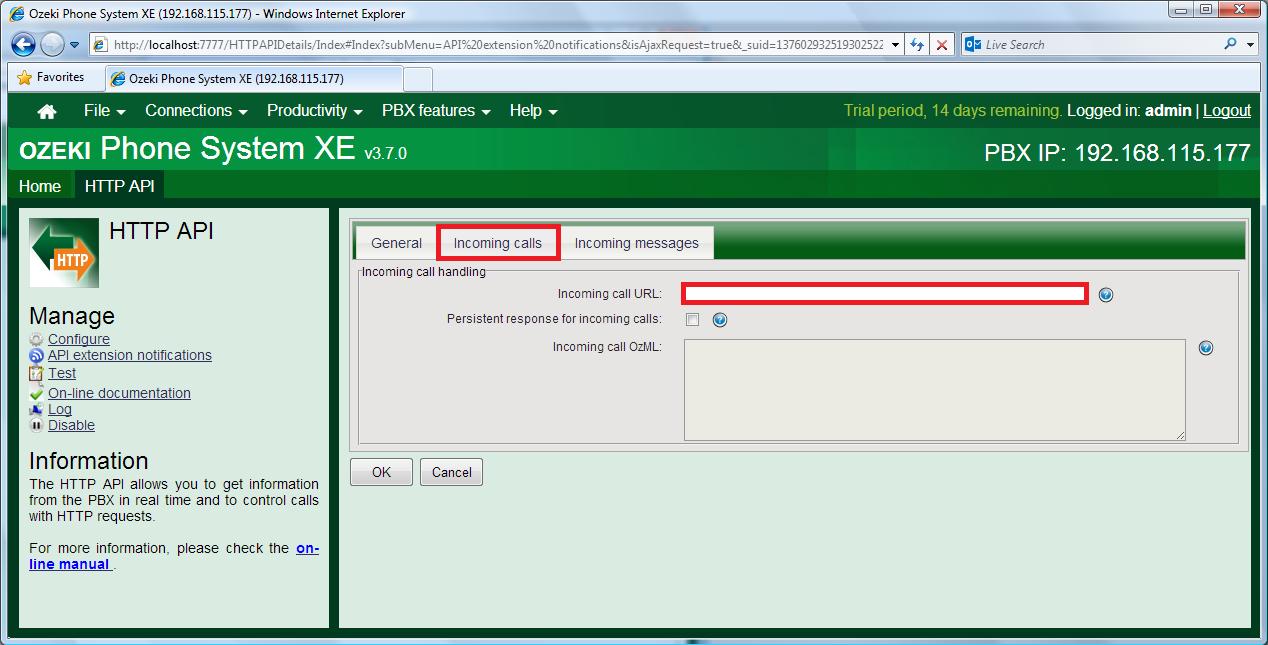Click the gear icon beside Configure
1268x645 pixels.
(37, 340)
